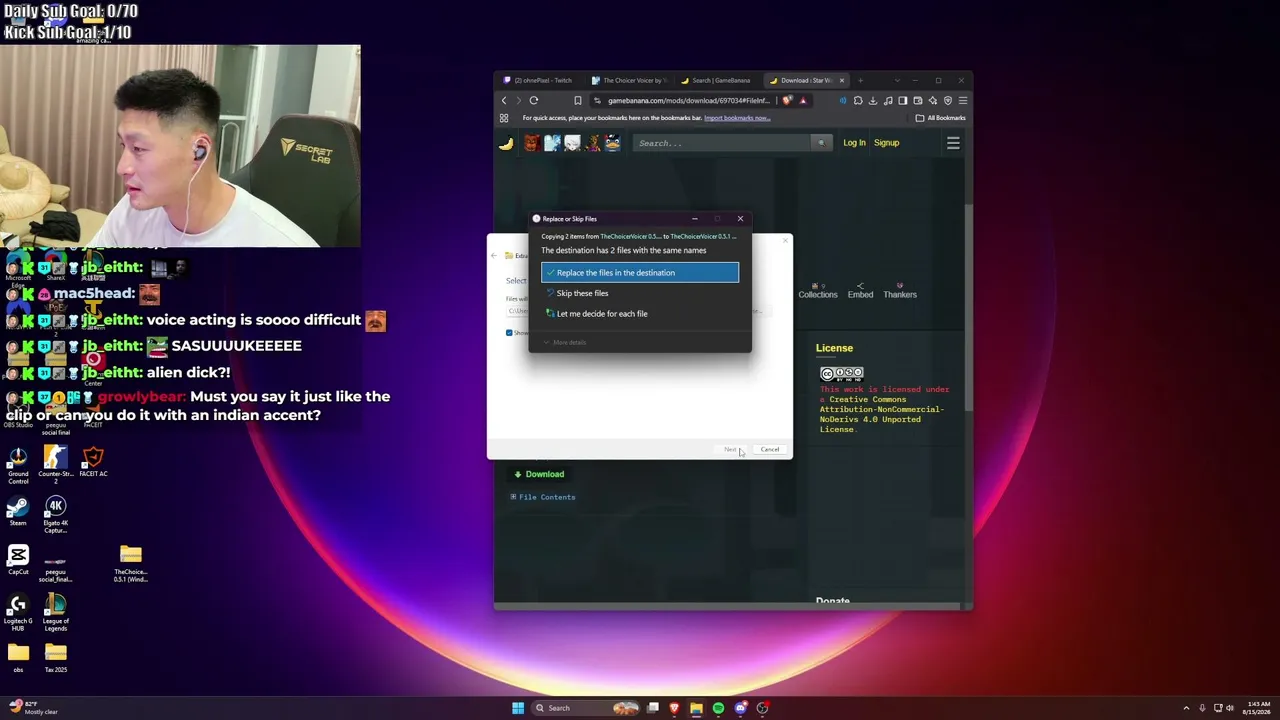
Task: Open the Brave Rewards triangle icon
Action: (x=802, y=100)
